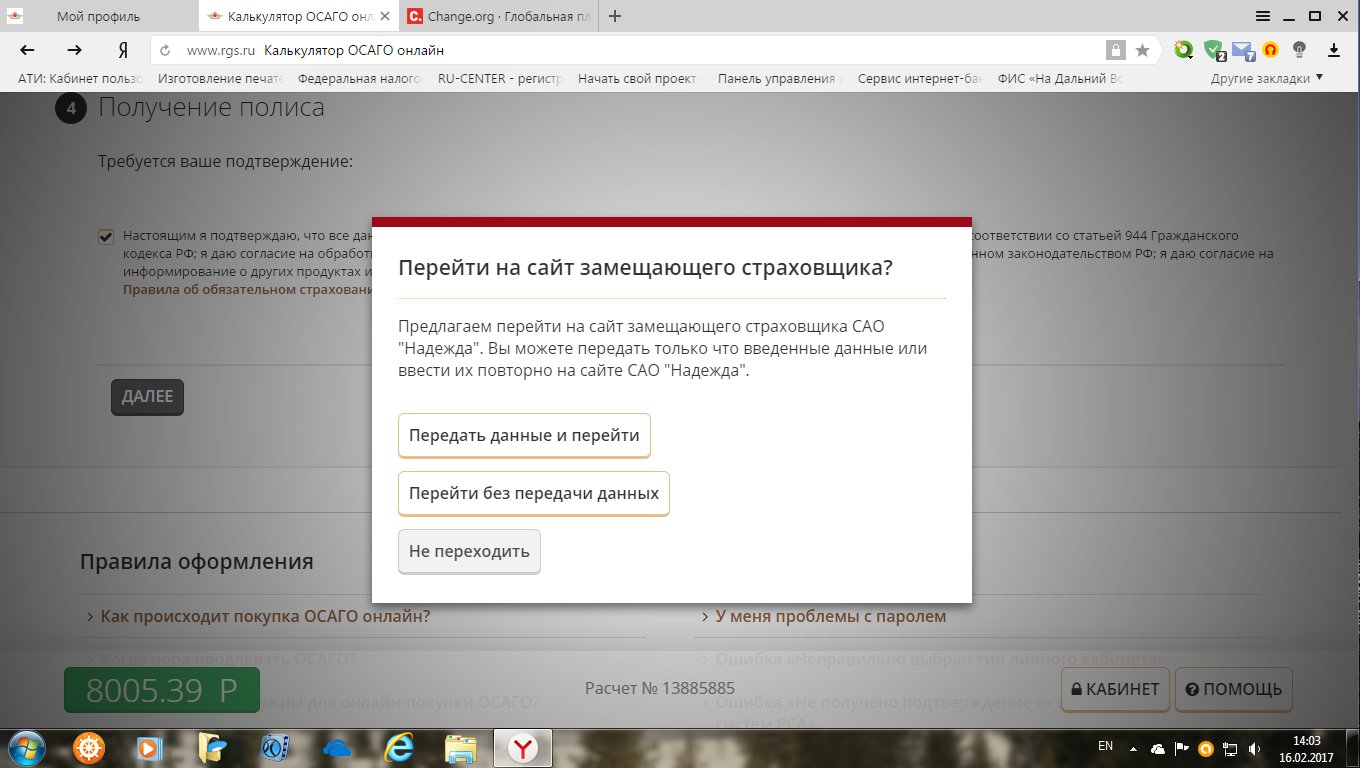Open the ПОМОЩЬ button

click(x=1234, y=689)
